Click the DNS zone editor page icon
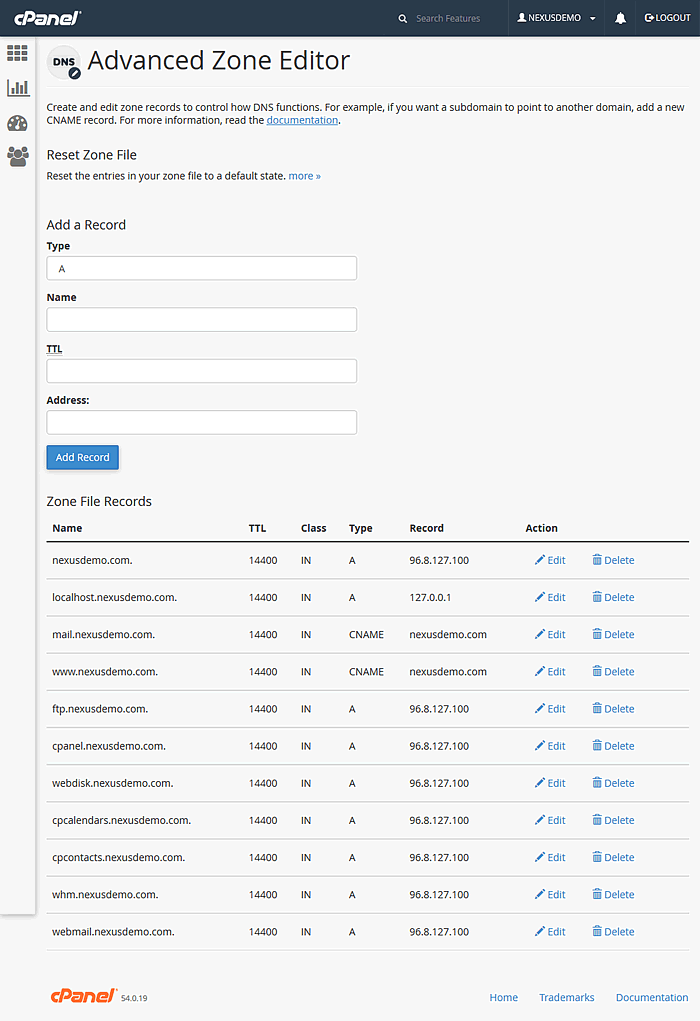Viewport: 700px width, 1021px height. tap(64, 63)
